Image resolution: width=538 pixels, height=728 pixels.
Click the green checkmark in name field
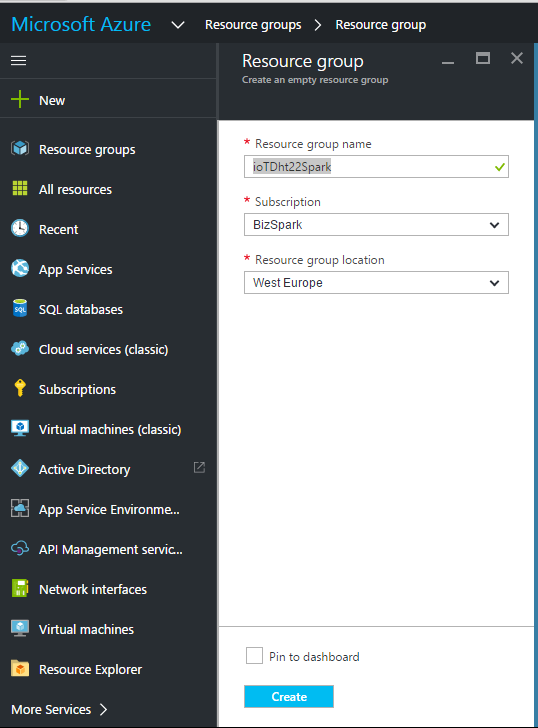[x=500, y=167]
